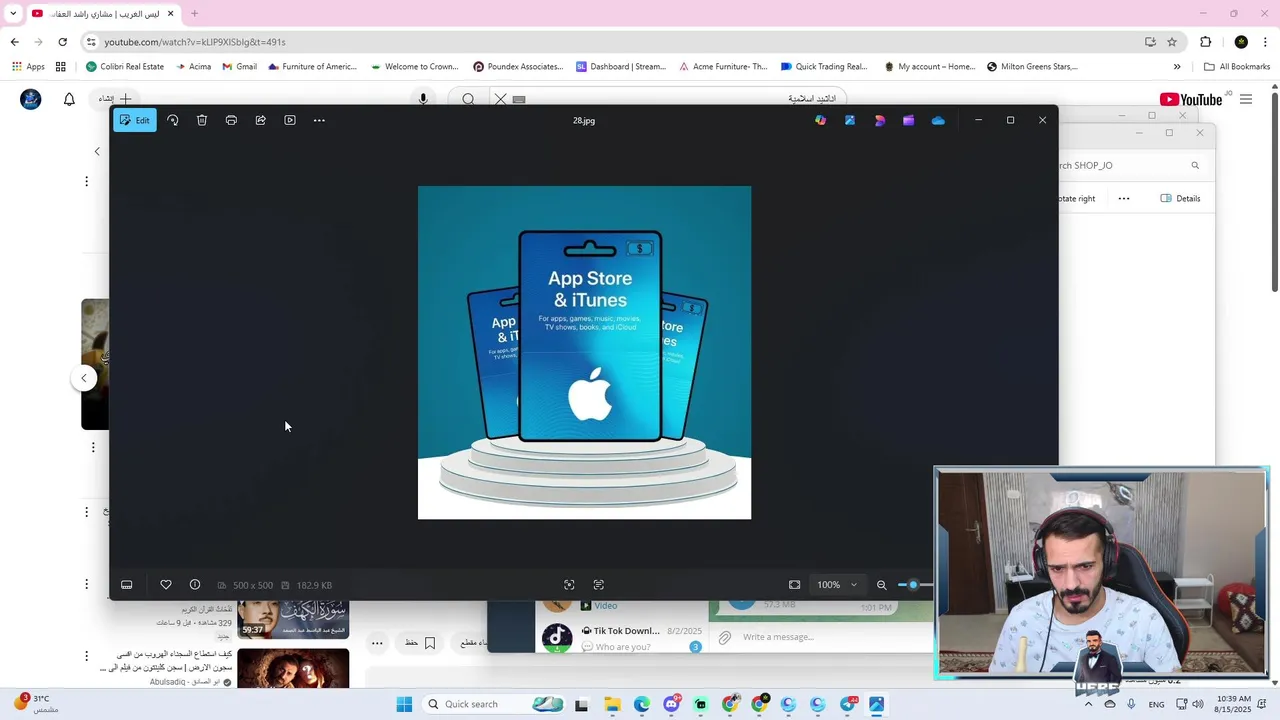This screenshot has width=1280, height=720.
Task: Open a new browser tab
Action: pyautogui.click(x=194, y=13)
